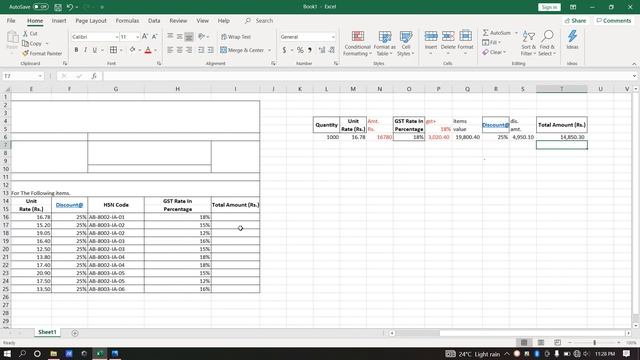640x360 pixels.
Task: Click the Save icon in title bar
Action: tap(58, 7)
